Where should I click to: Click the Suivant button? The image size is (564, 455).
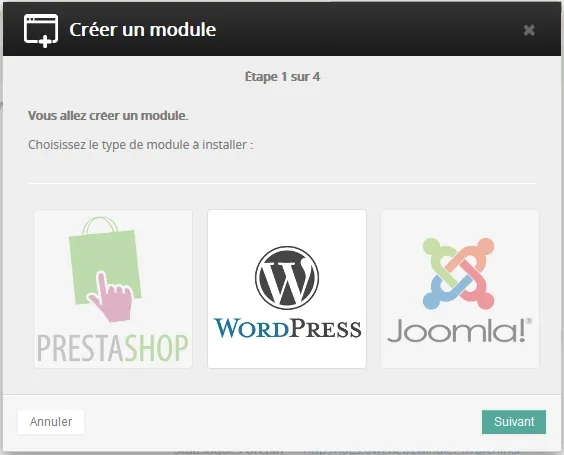(x=514, y=422)
